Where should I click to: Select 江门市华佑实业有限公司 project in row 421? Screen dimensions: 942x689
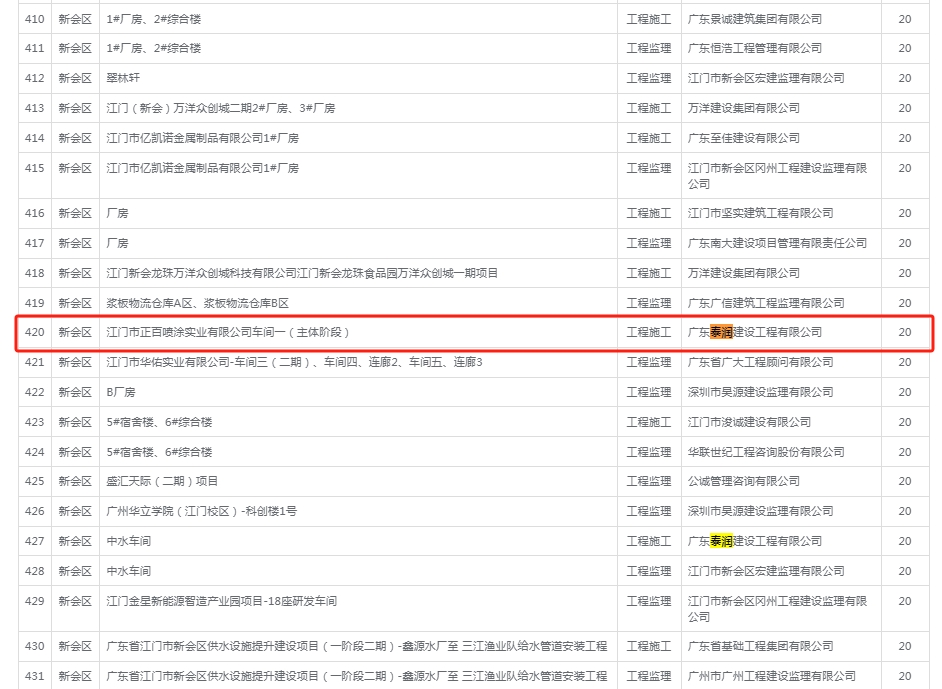[294, 362]
